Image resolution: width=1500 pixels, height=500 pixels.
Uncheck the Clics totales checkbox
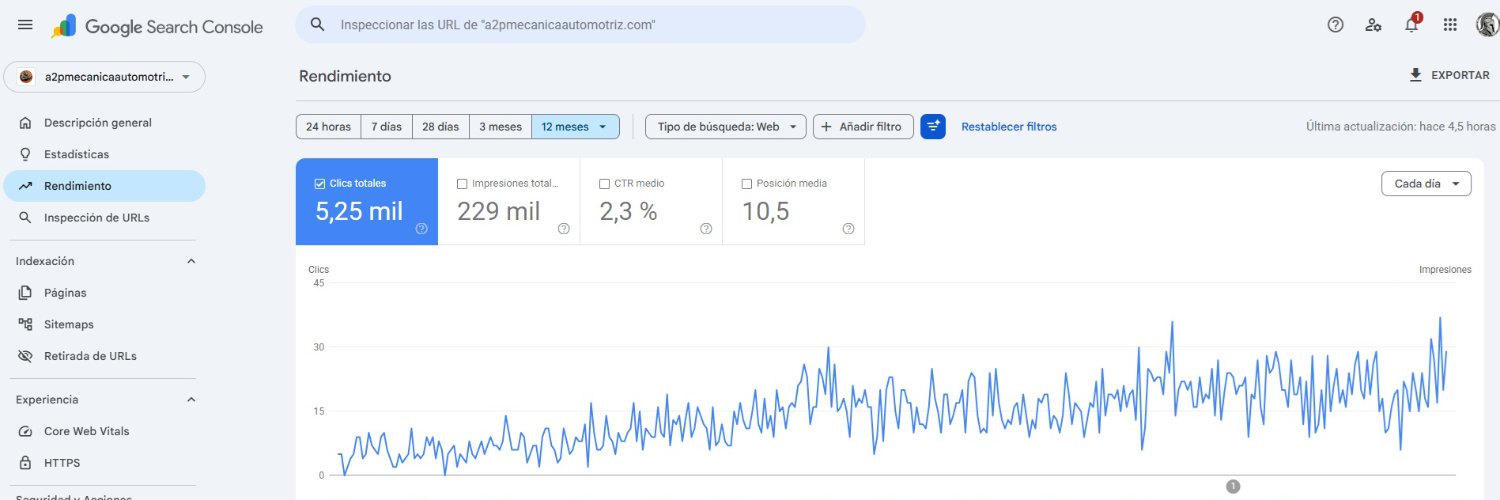click(320, 184)
